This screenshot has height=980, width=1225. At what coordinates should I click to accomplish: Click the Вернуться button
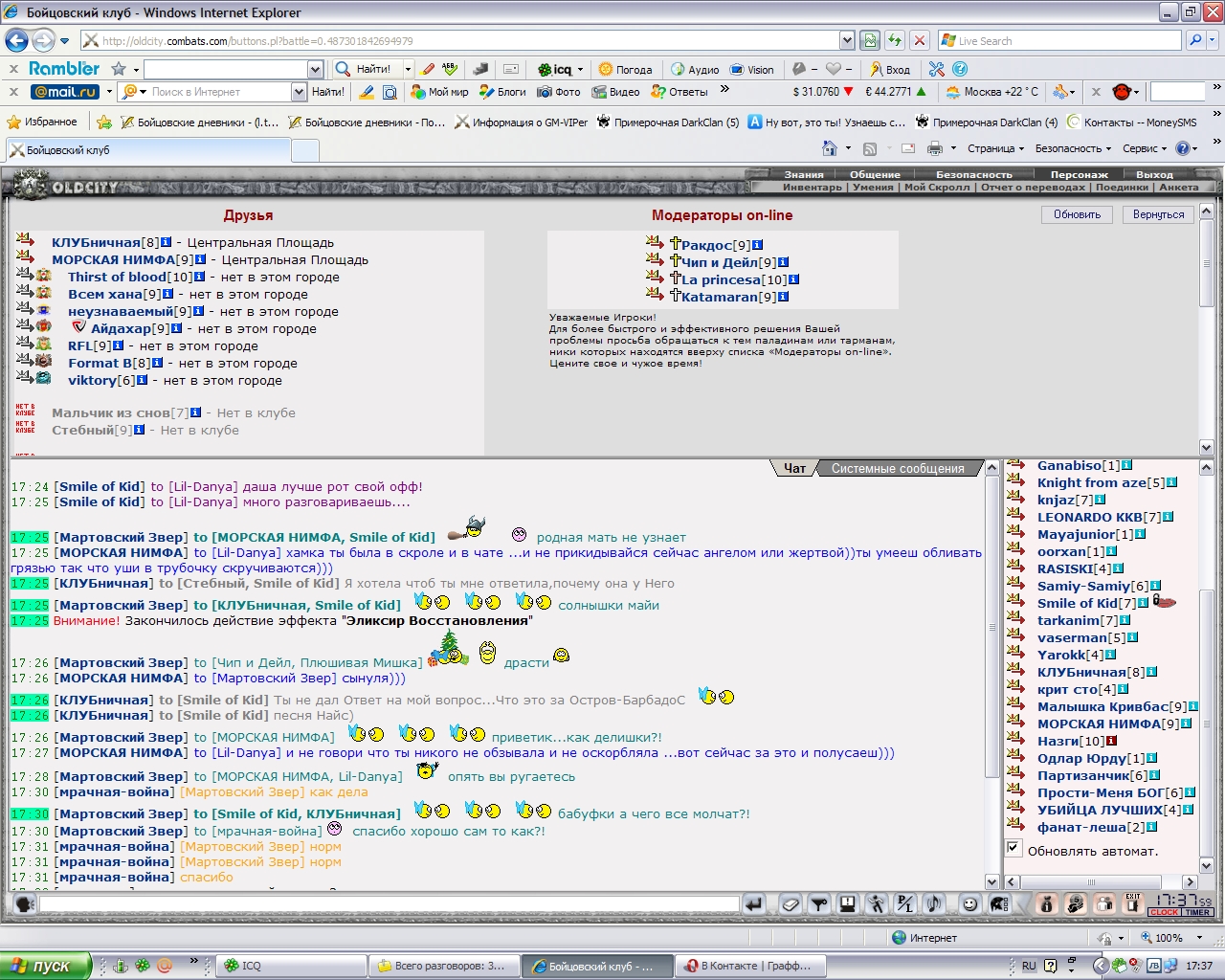[1158, 214]
